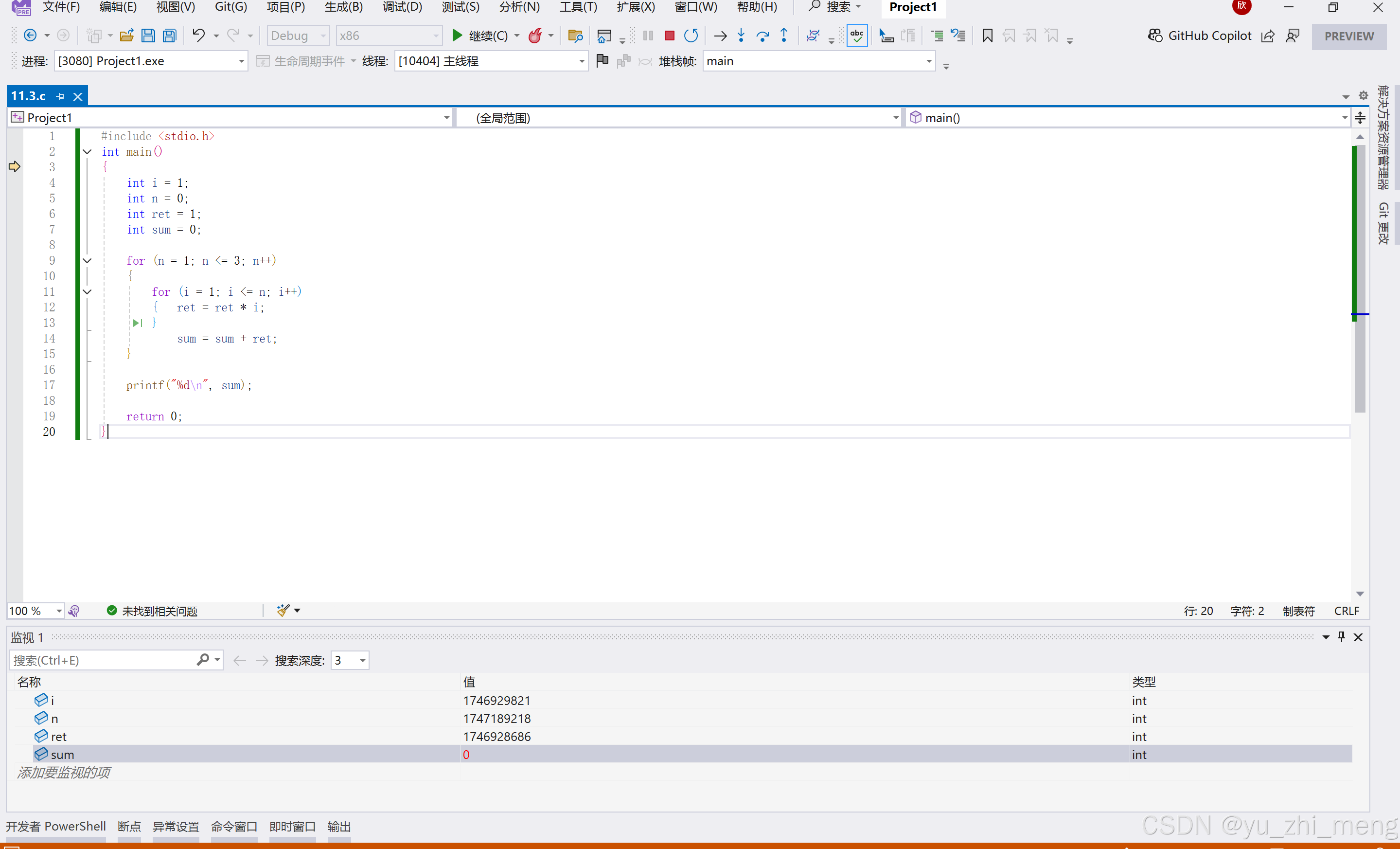Click the watch search input field
1400x849 pixels.
point(102,660)
